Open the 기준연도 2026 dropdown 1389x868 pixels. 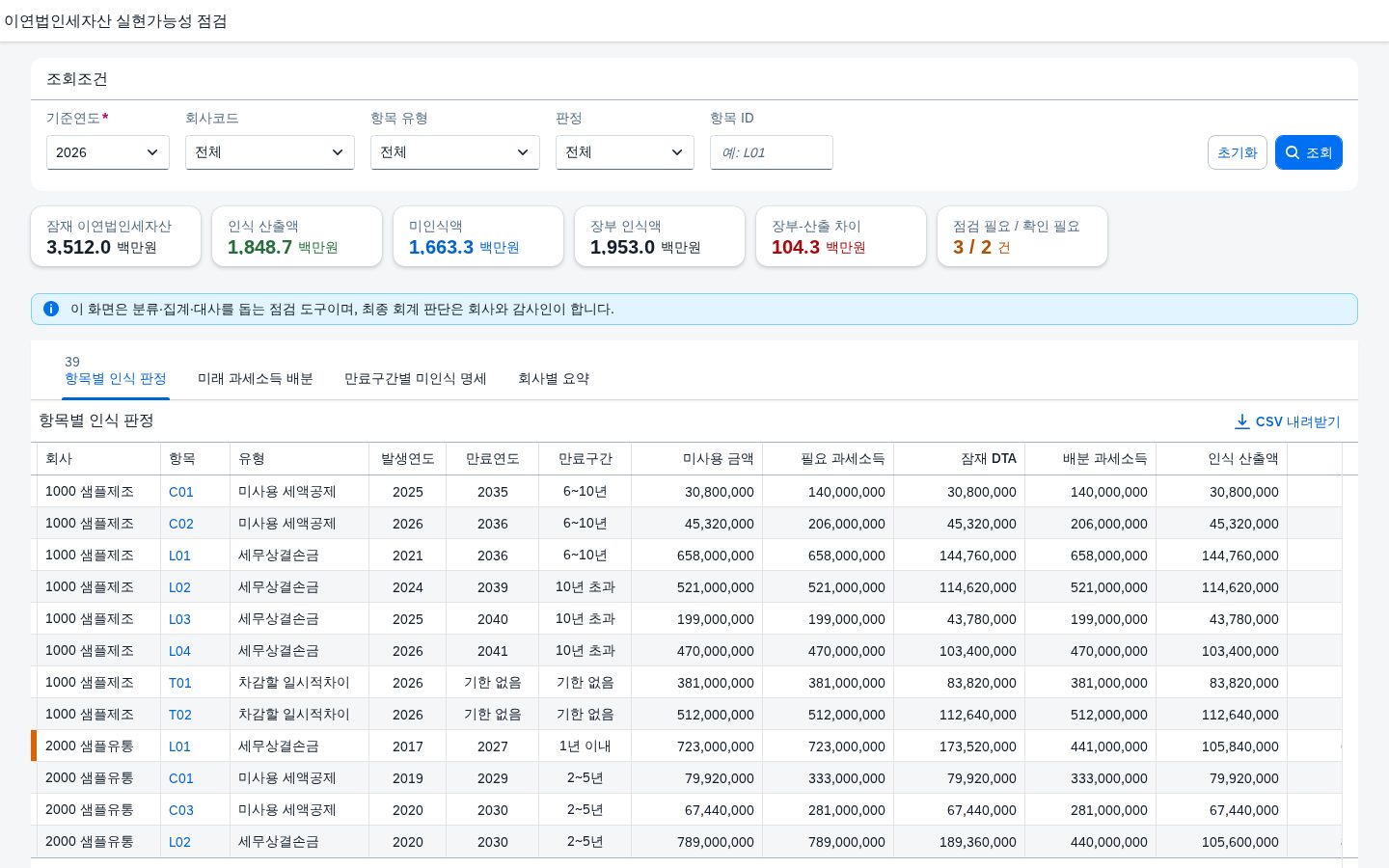tap(108, 152)
